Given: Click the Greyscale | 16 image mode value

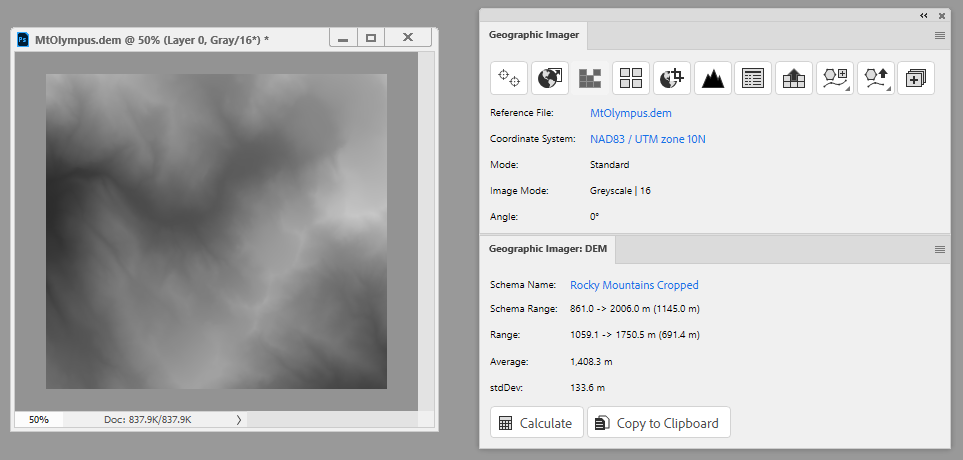Looking at the screenshot, I should pyautogui.click(x=620, y=191).
